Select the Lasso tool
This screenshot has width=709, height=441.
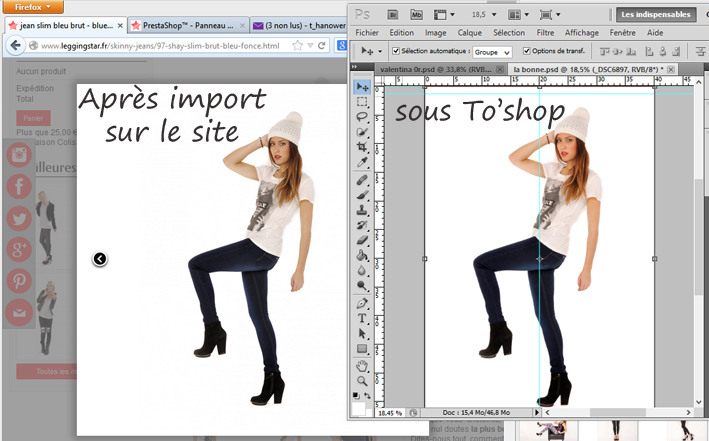pos(362,117)
